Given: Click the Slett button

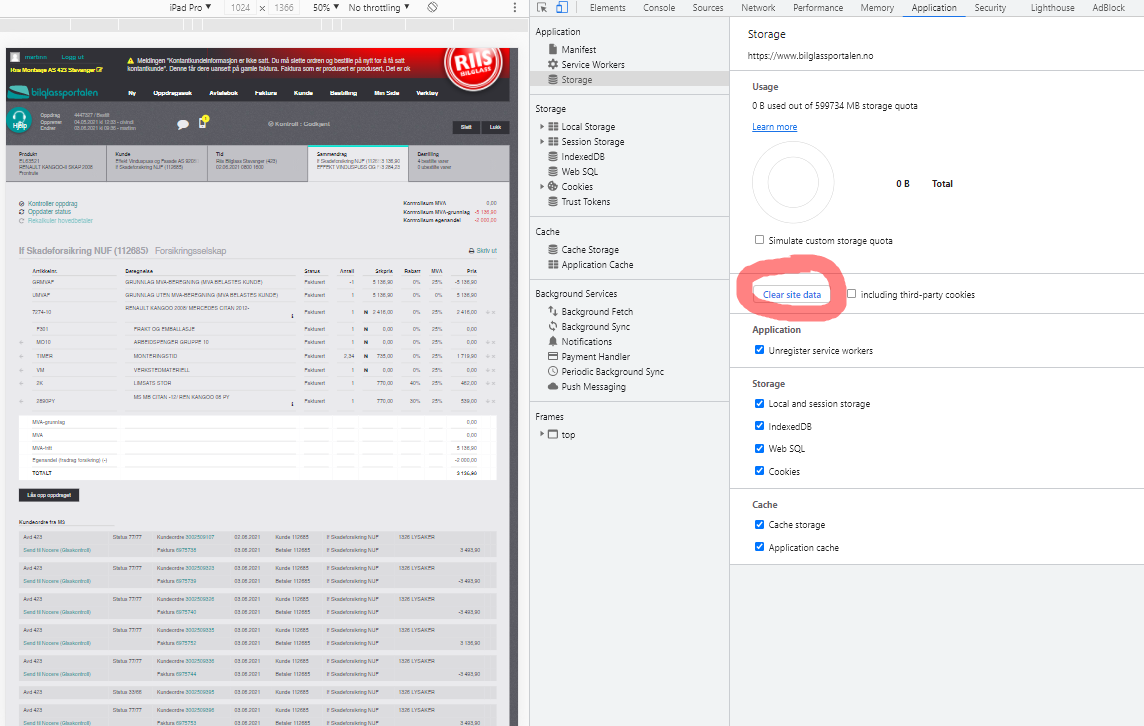Looking at the screenshot, I should (x=466, y=127).
